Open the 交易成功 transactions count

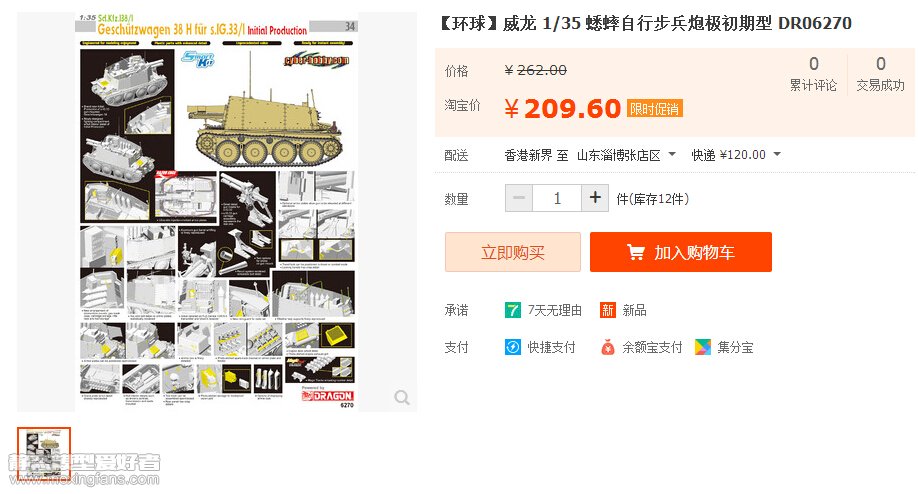pos(881,73)
